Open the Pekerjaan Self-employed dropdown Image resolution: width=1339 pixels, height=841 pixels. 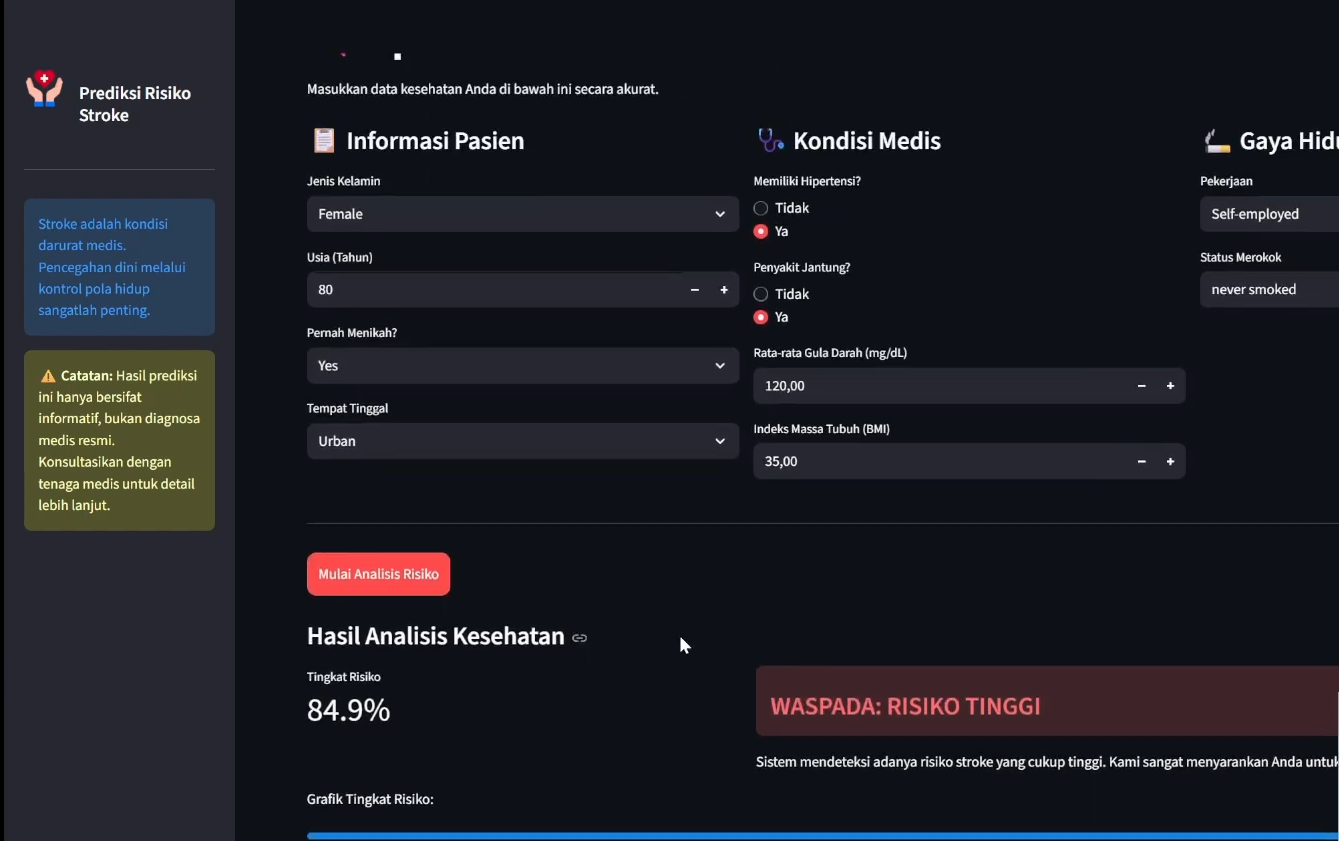pos(1269,214)
